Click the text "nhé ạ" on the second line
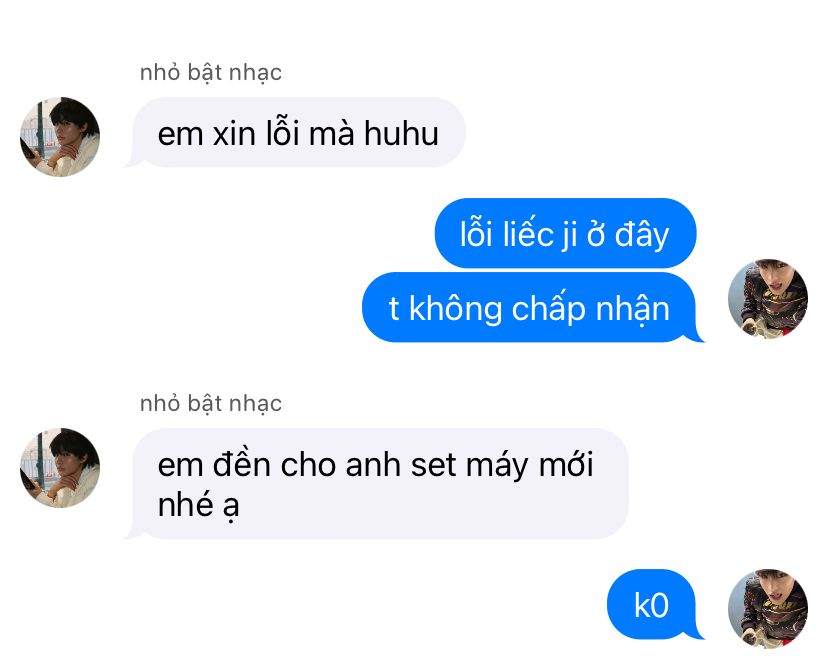Screen dimensions: 828x666 pyautogui.click(x=199, y=505)
